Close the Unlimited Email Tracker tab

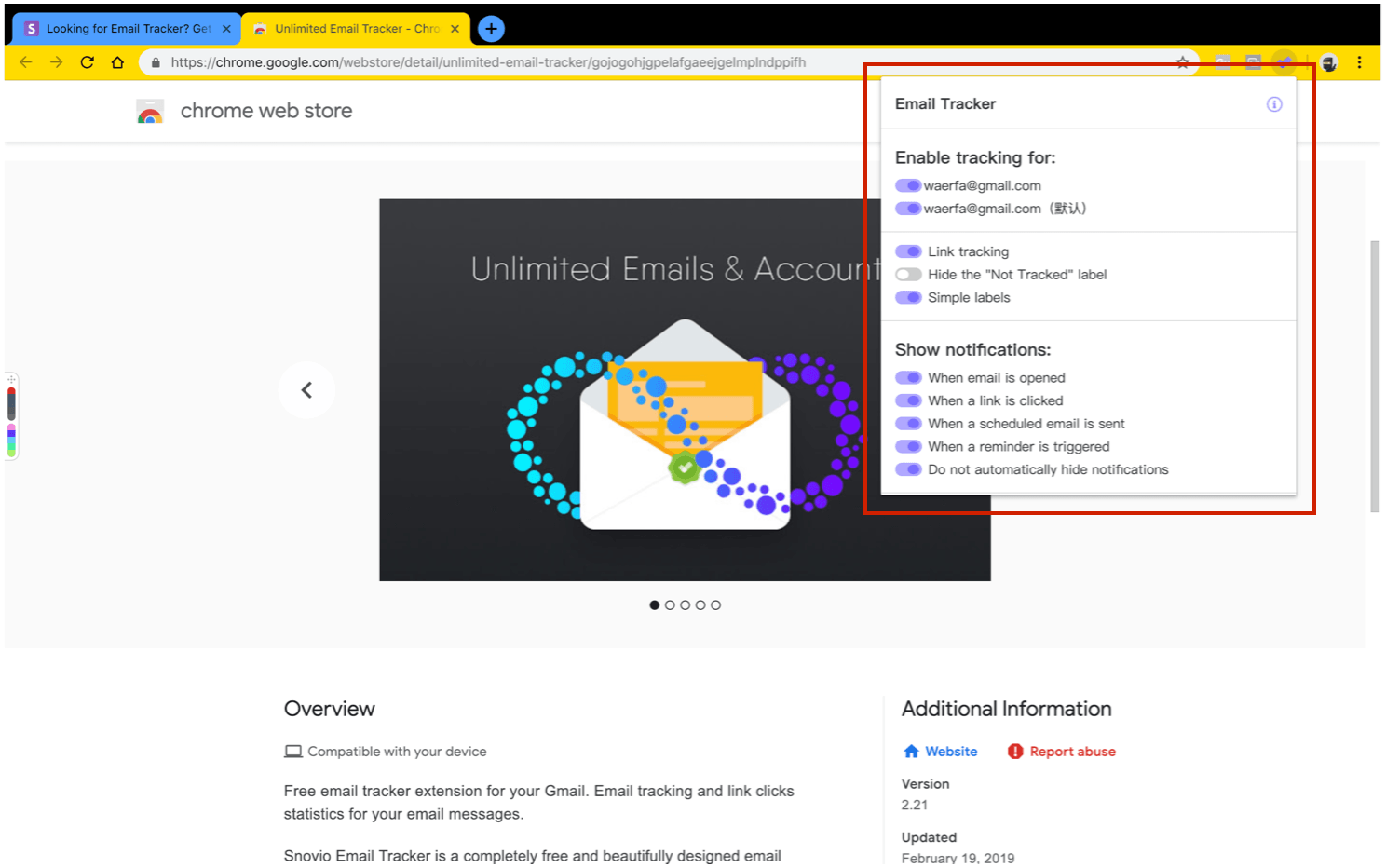click(455, 29)
